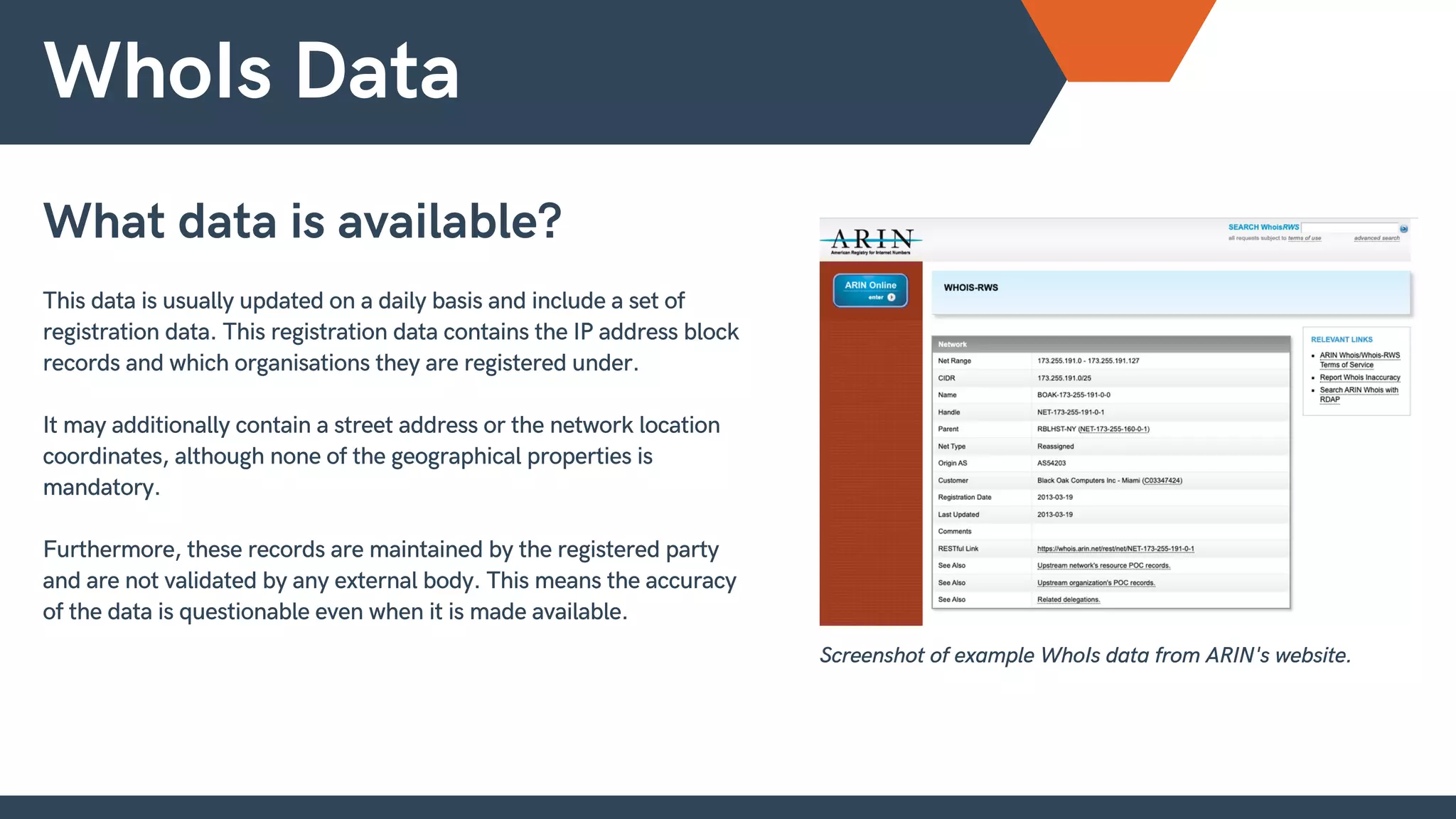1456x819 pixels.
Task: Click the CIDR value 173.255.191.0/25
Action: coord(1064,378)
